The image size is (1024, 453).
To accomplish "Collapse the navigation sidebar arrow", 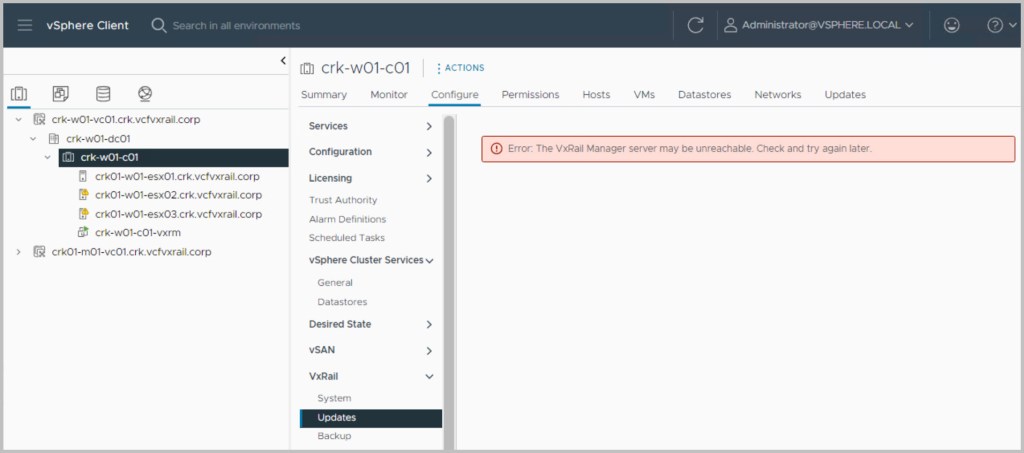I will pyautogui.click(x=283, y=61).
